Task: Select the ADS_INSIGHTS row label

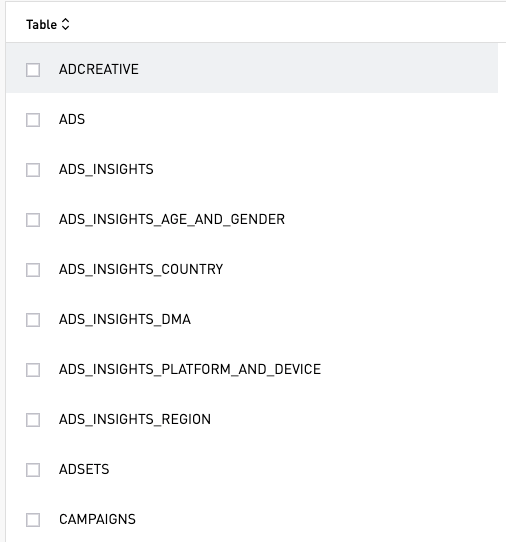Action: pos(106,169)
